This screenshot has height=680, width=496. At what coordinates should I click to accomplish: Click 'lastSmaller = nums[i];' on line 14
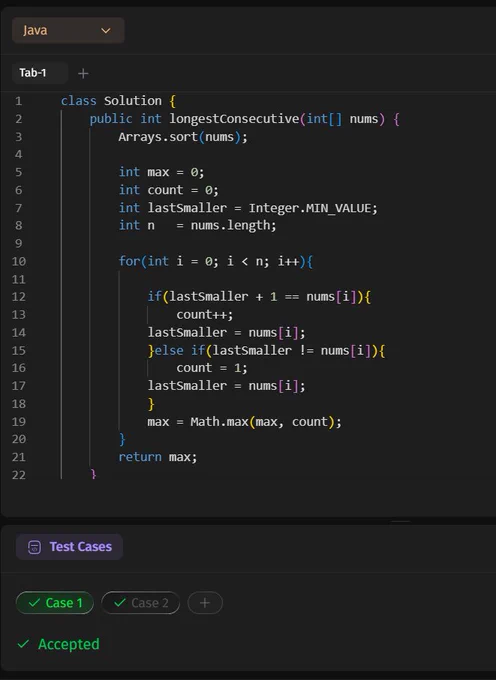tap(226, 333)
